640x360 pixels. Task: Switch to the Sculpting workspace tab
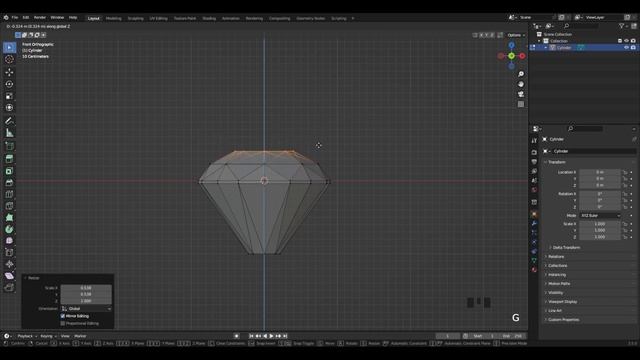[136, 18]
